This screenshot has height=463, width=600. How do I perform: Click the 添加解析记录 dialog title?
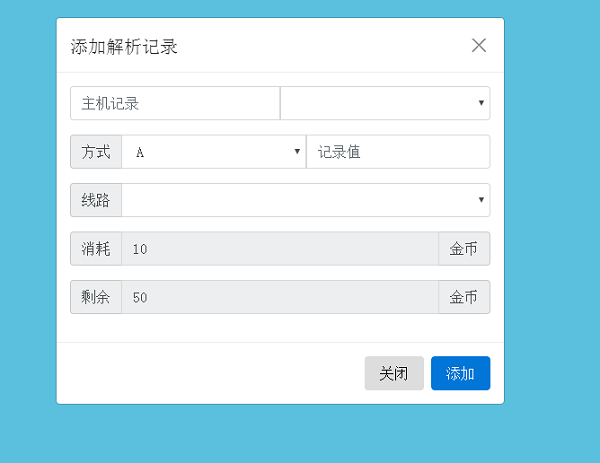125,46
